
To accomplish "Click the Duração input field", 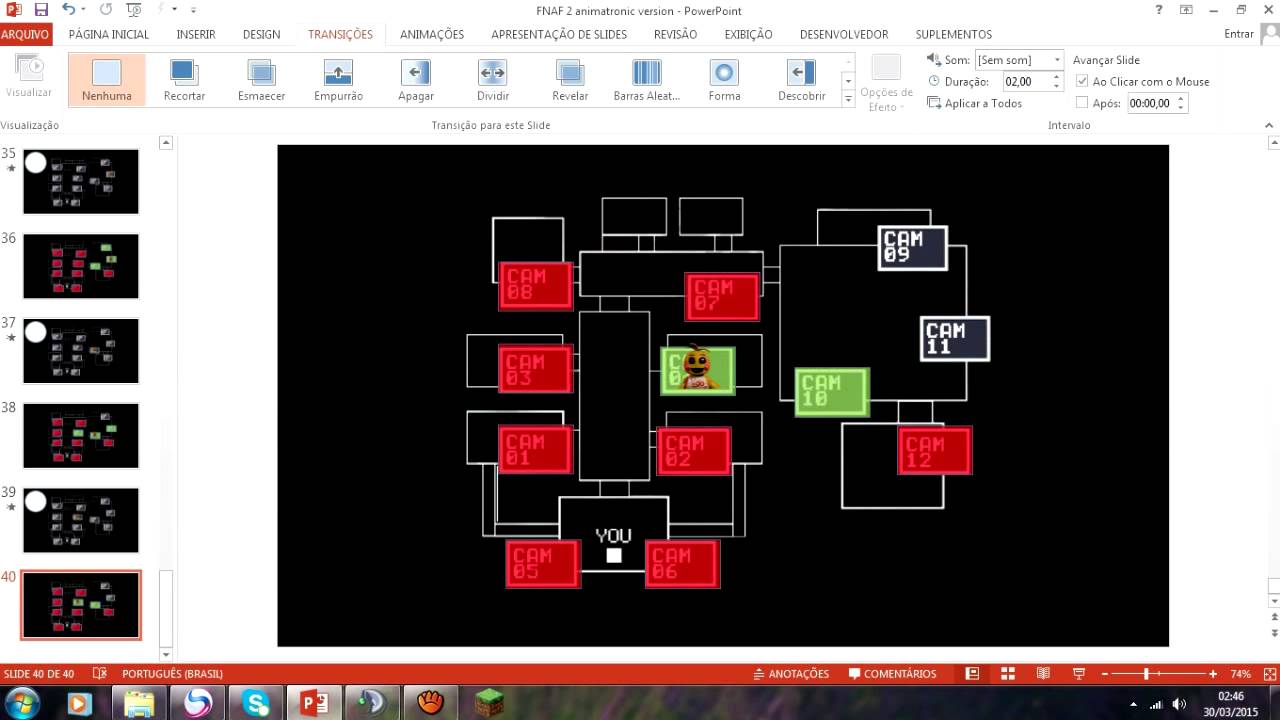I will pyautogui.click(x=1026, y=81).
